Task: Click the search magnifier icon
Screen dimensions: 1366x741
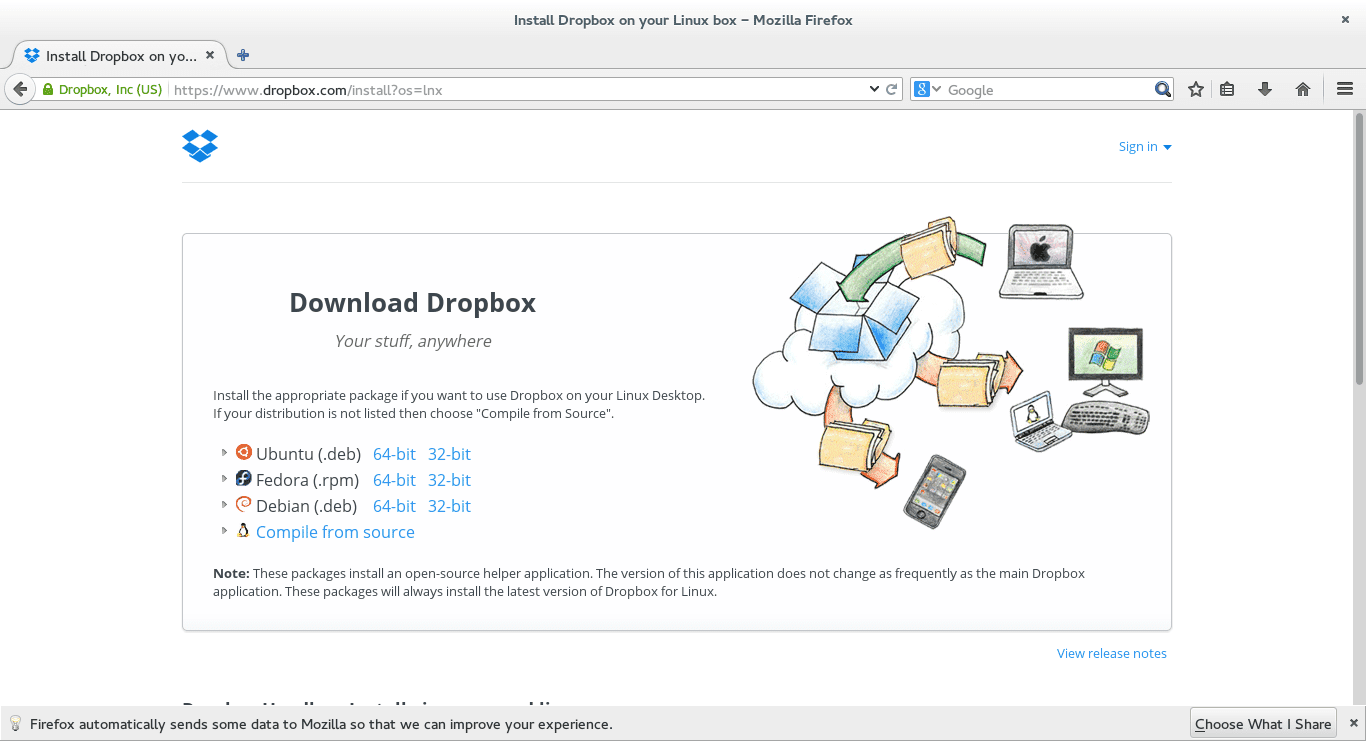Action: point(1162,89)
